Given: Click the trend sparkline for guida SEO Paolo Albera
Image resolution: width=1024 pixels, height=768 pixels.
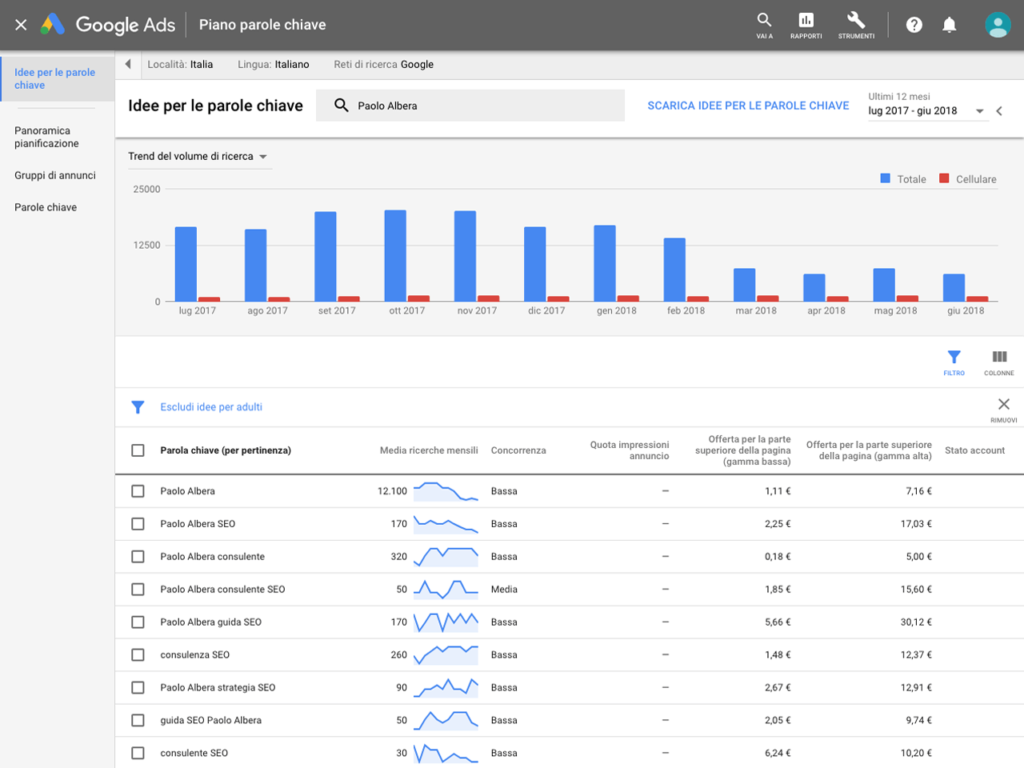Looking at the screenshot, I should 446,720.
